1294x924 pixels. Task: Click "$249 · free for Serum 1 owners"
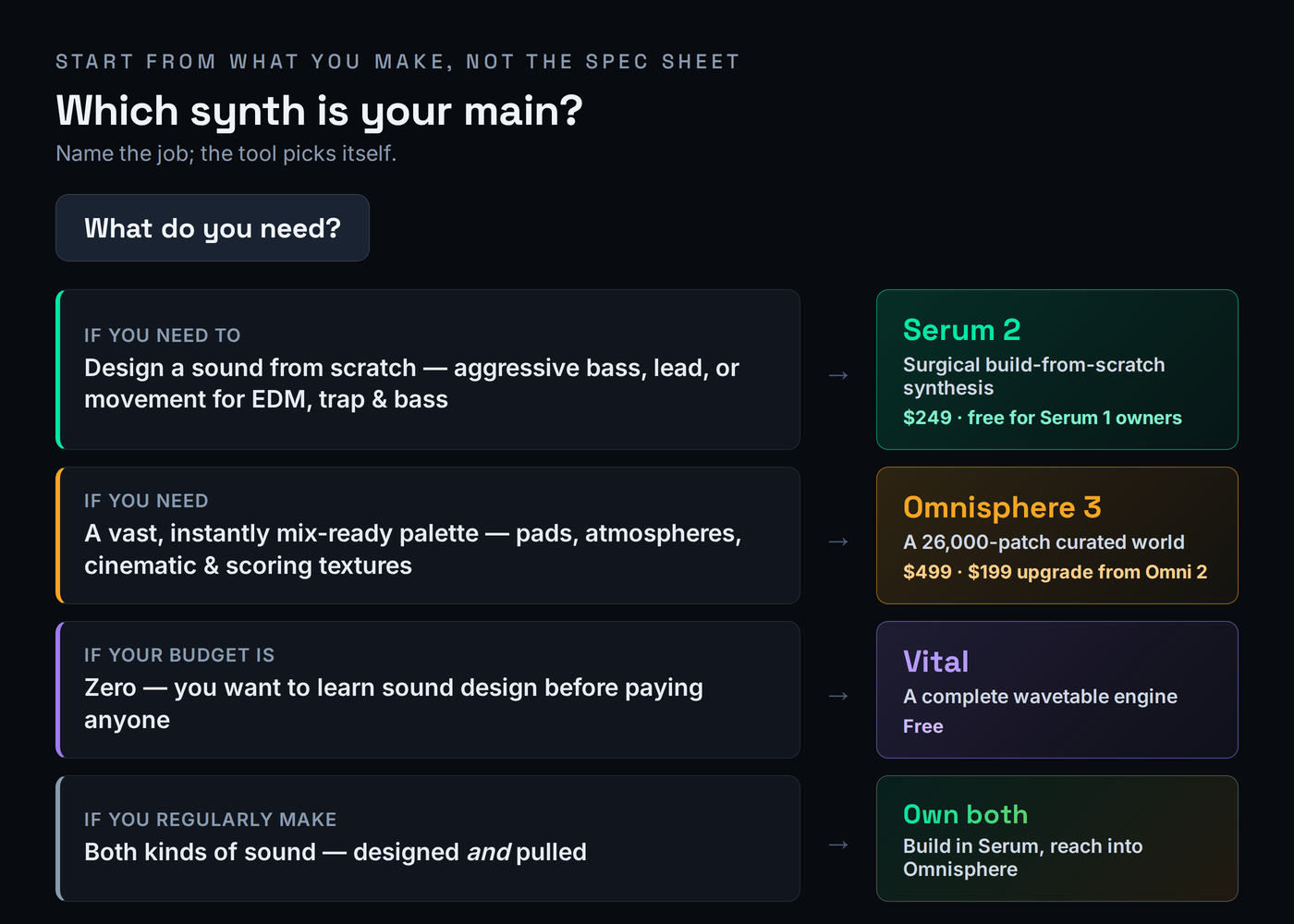click(x=1042, y=418)
